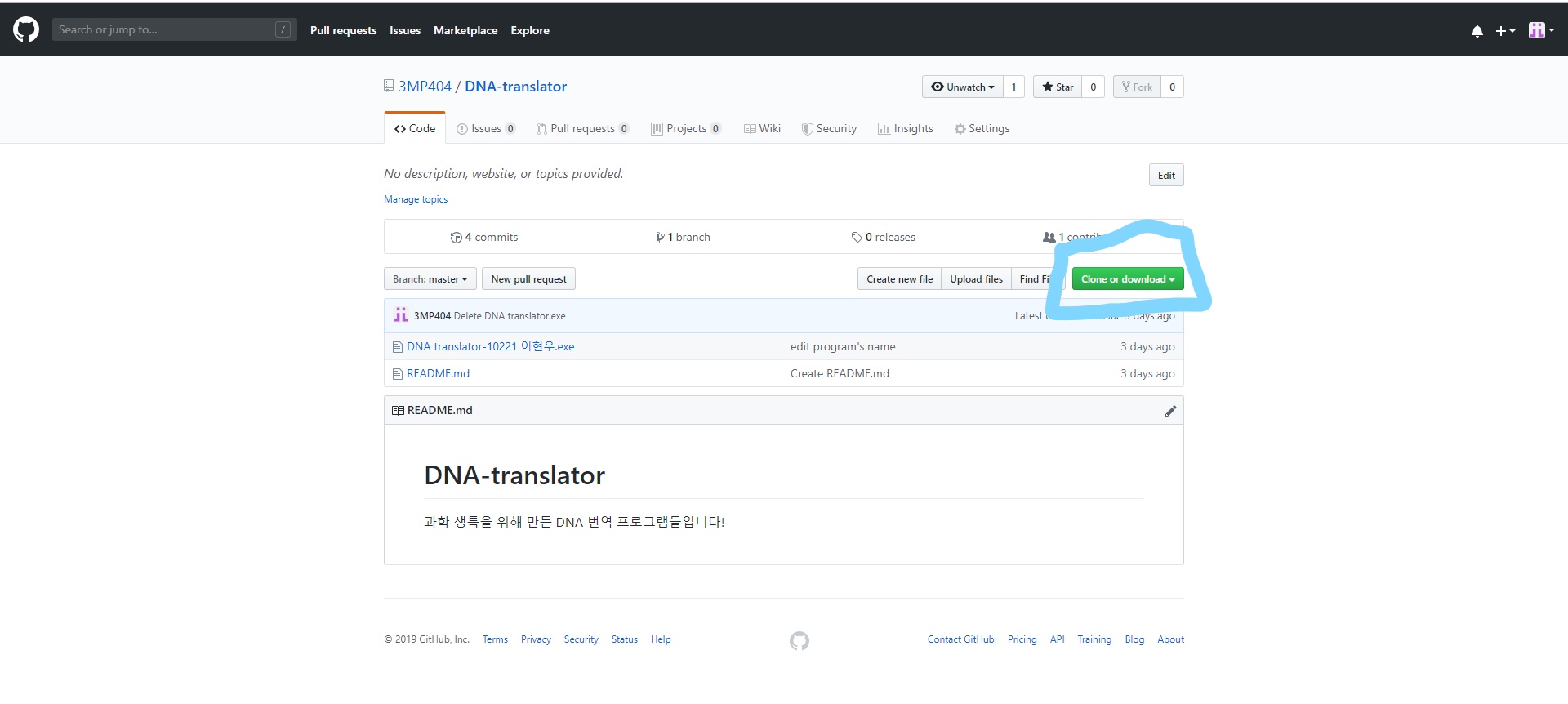
Task: Open the footer Training link
Action: pos(1094,639)
